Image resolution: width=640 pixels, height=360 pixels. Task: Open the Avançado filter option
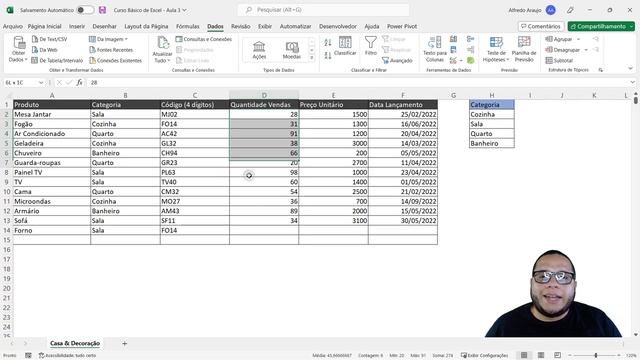click(x=397, y=60)
